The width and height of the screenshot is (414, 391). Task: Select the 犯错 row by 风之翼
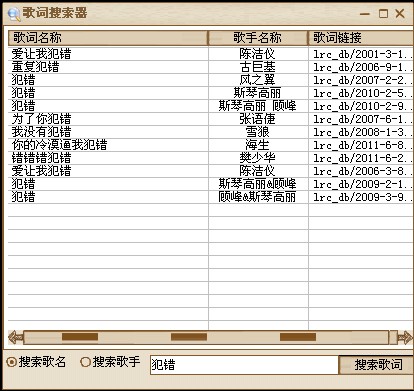coord(211,80)
